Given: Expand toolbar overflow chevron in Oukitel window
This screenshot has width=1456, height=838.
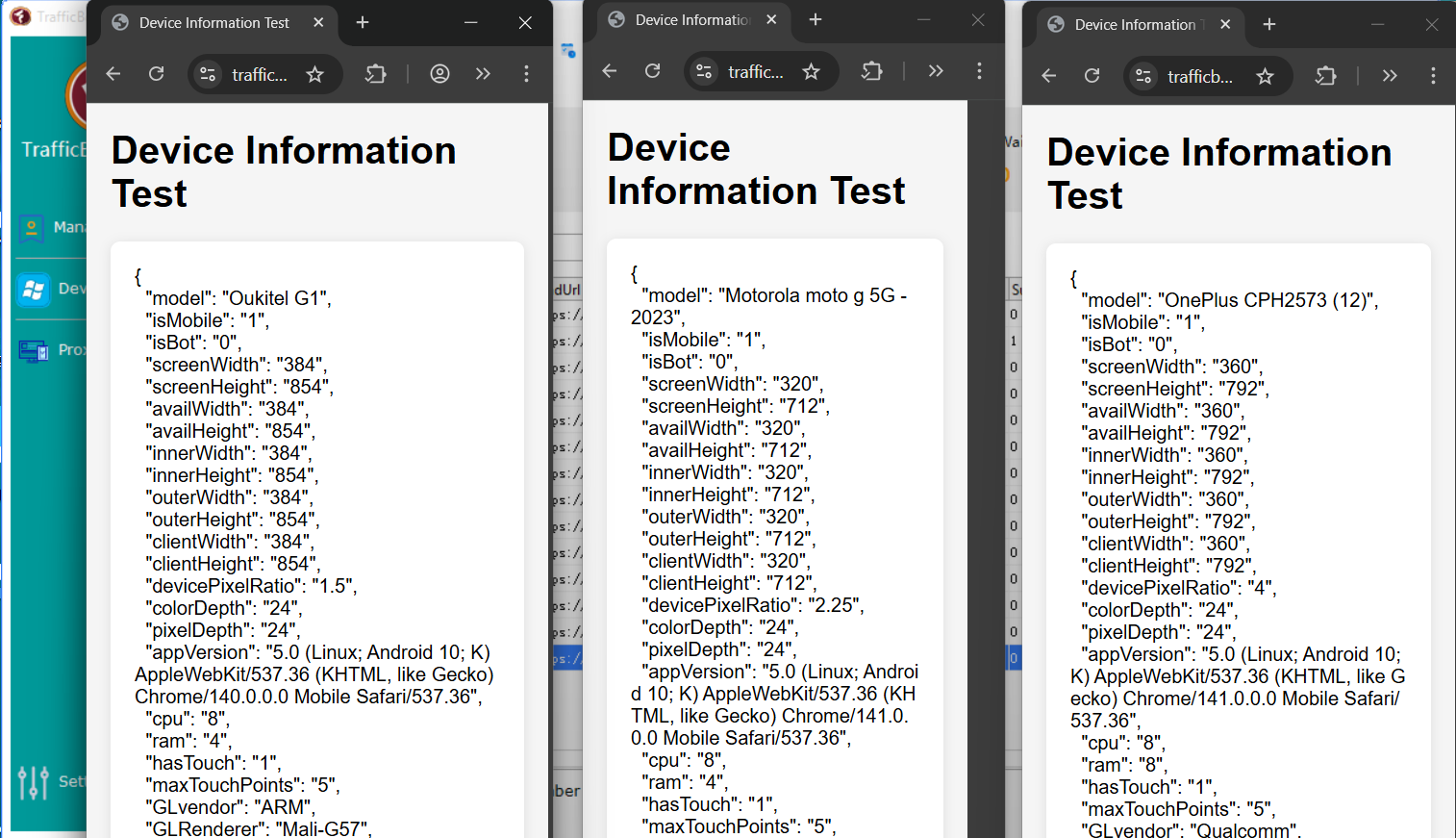Looking at the screenshot, I should [x=483, y=74].
